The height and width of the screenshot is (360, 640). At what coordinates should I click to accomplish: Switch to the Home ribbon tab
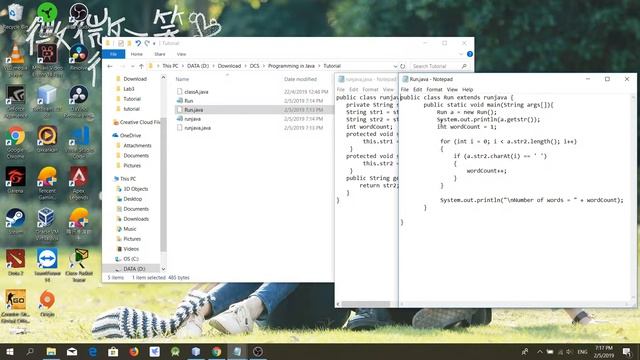click(x=137, y=54)
